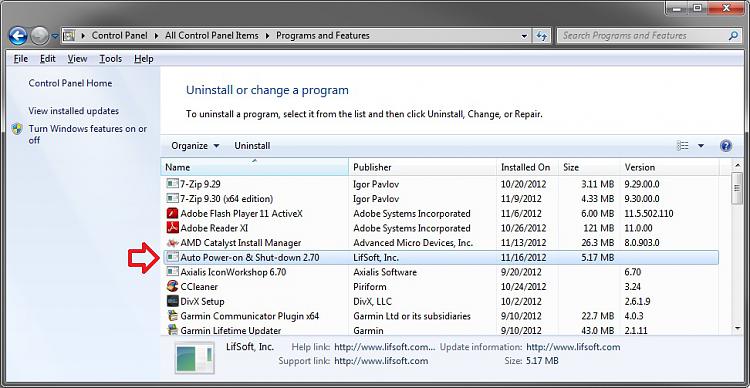
Task: Sort list by the Name column
Action: click(254, 167)
